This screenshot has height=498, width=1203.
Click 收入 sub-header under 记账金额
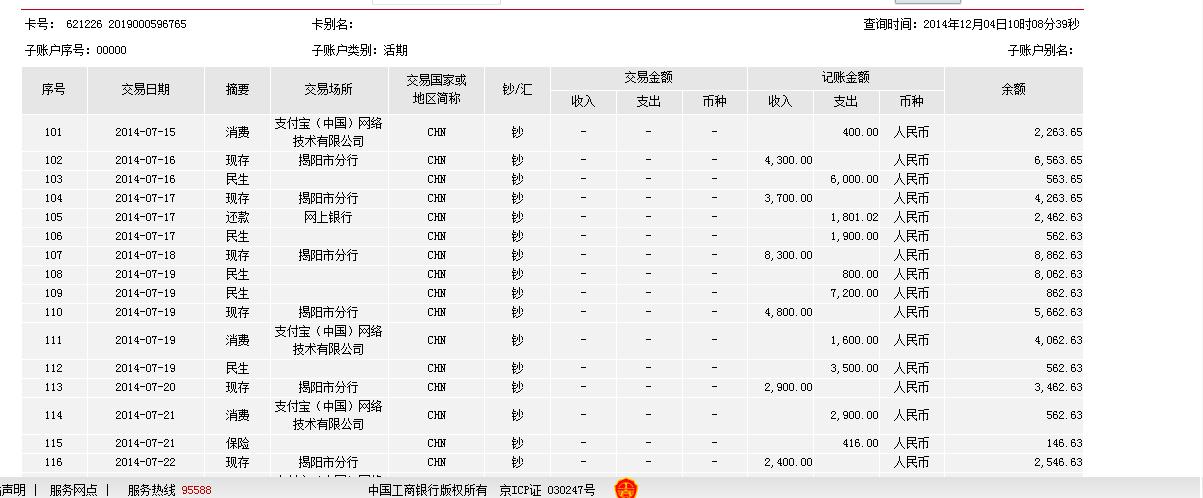[x=780, y=102]
